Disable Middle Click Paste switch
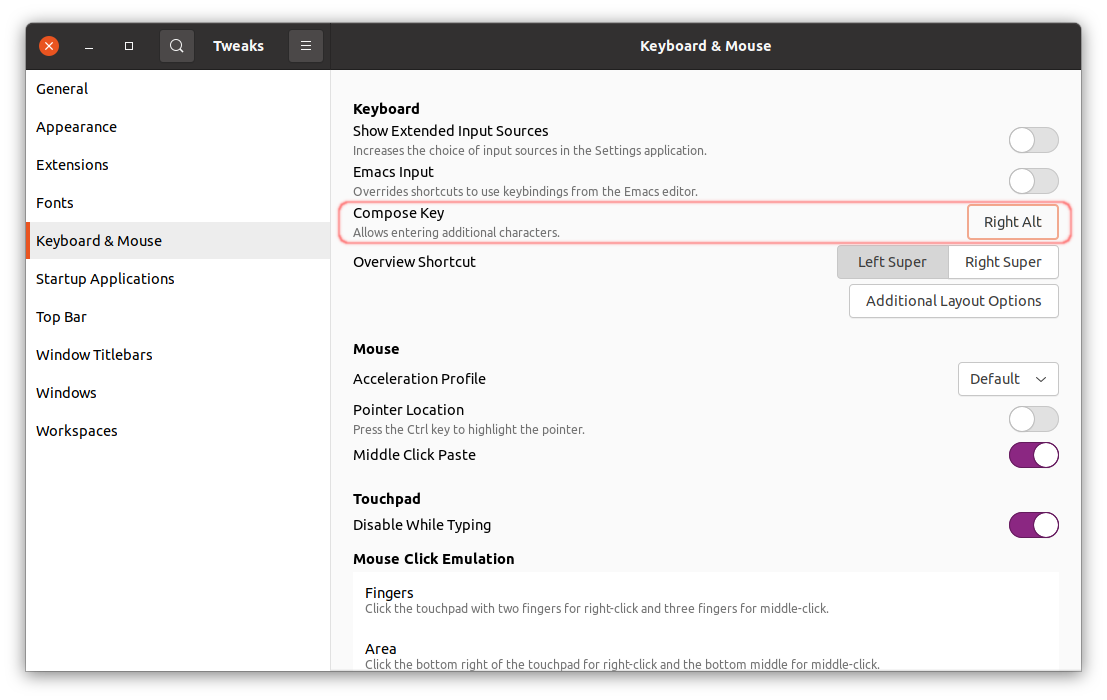This screenshot has width=1107, height=700. [x=1033, y=455]
